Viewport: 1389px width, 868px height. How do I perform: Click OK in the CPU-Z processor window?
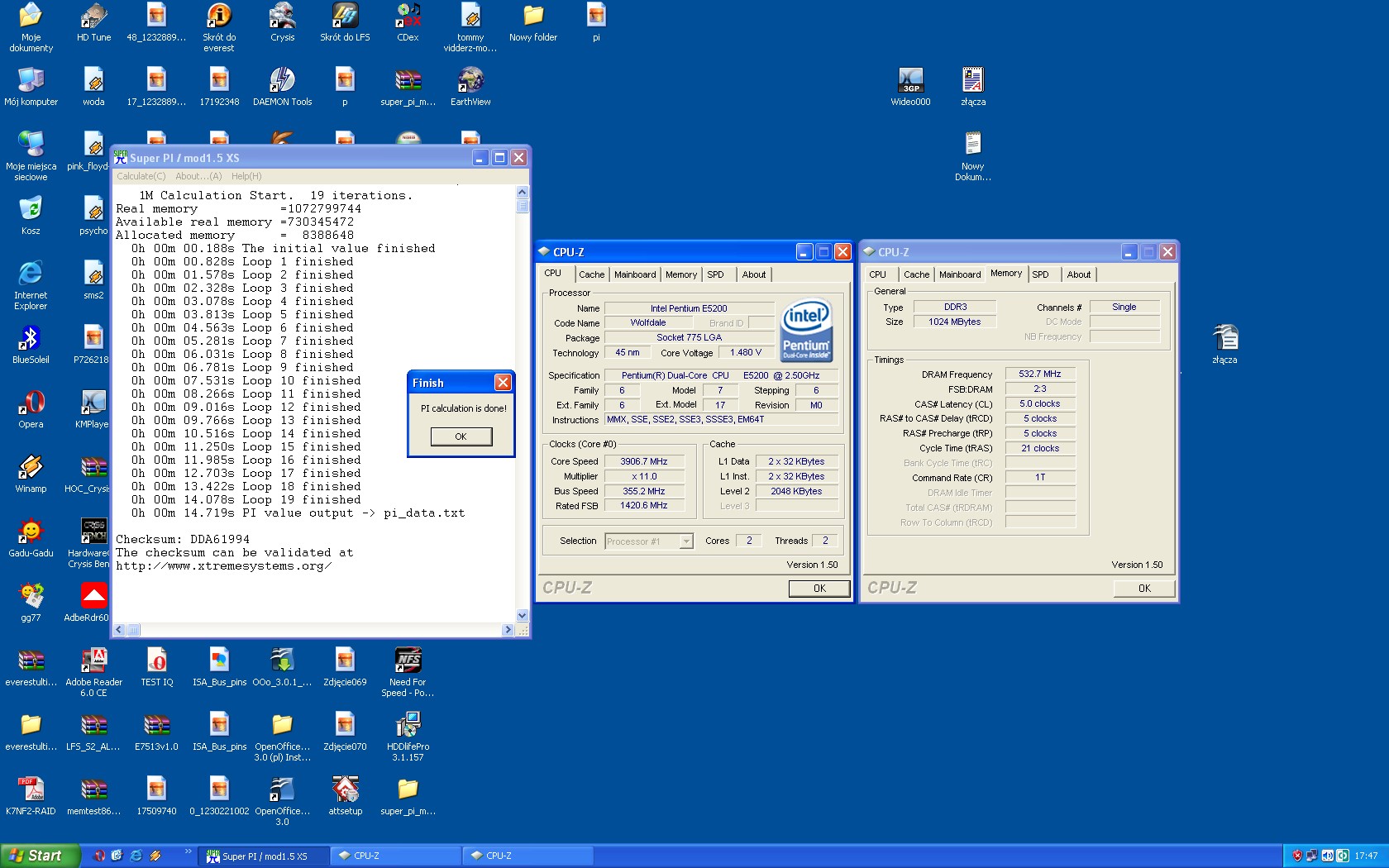[819, 589]
